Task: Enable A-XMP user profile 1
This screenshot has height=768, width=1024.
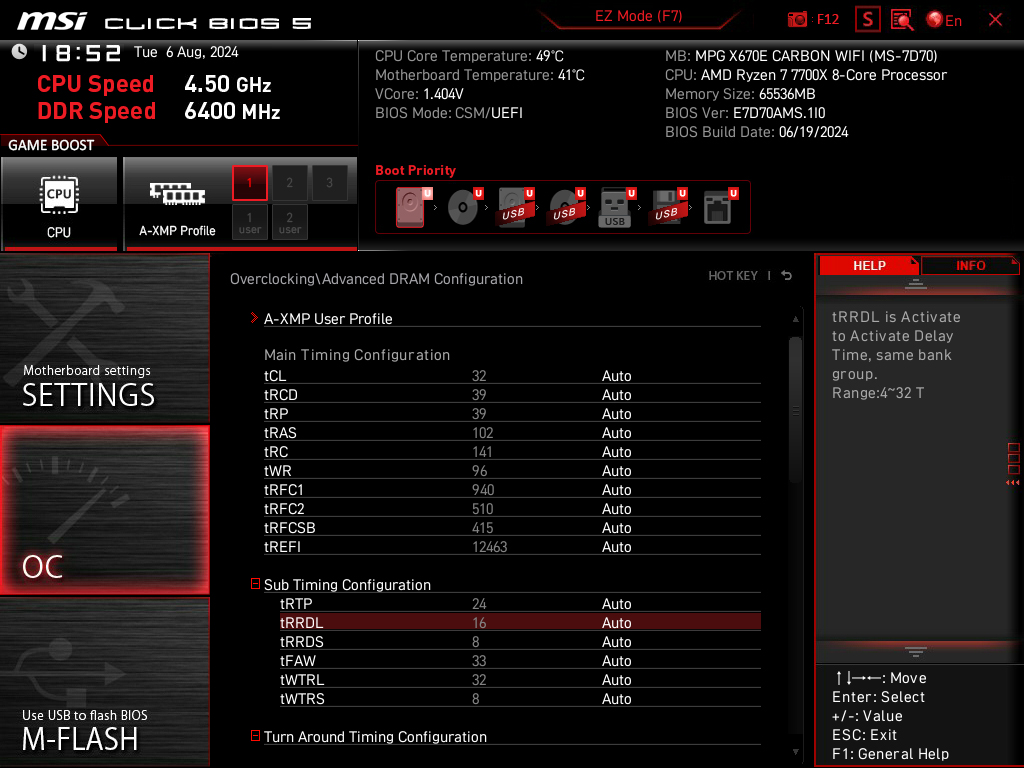Action: [250, 222]
